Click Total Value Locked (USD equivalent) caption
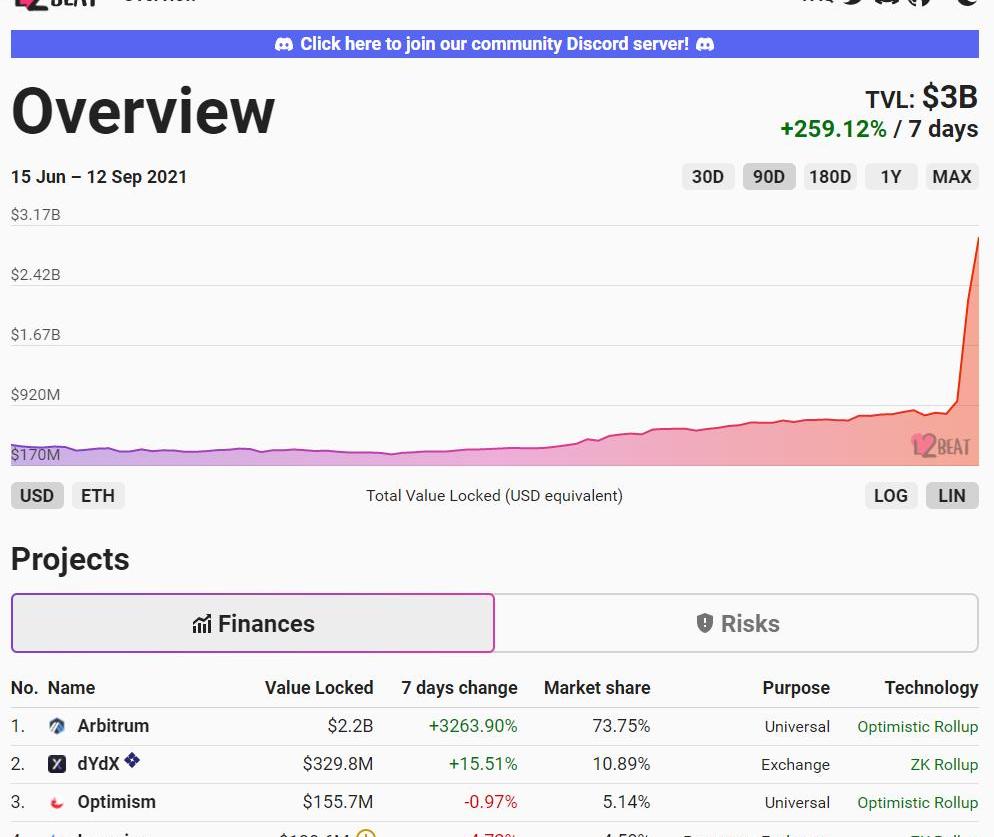994x837 pixels. pos(494,496)
